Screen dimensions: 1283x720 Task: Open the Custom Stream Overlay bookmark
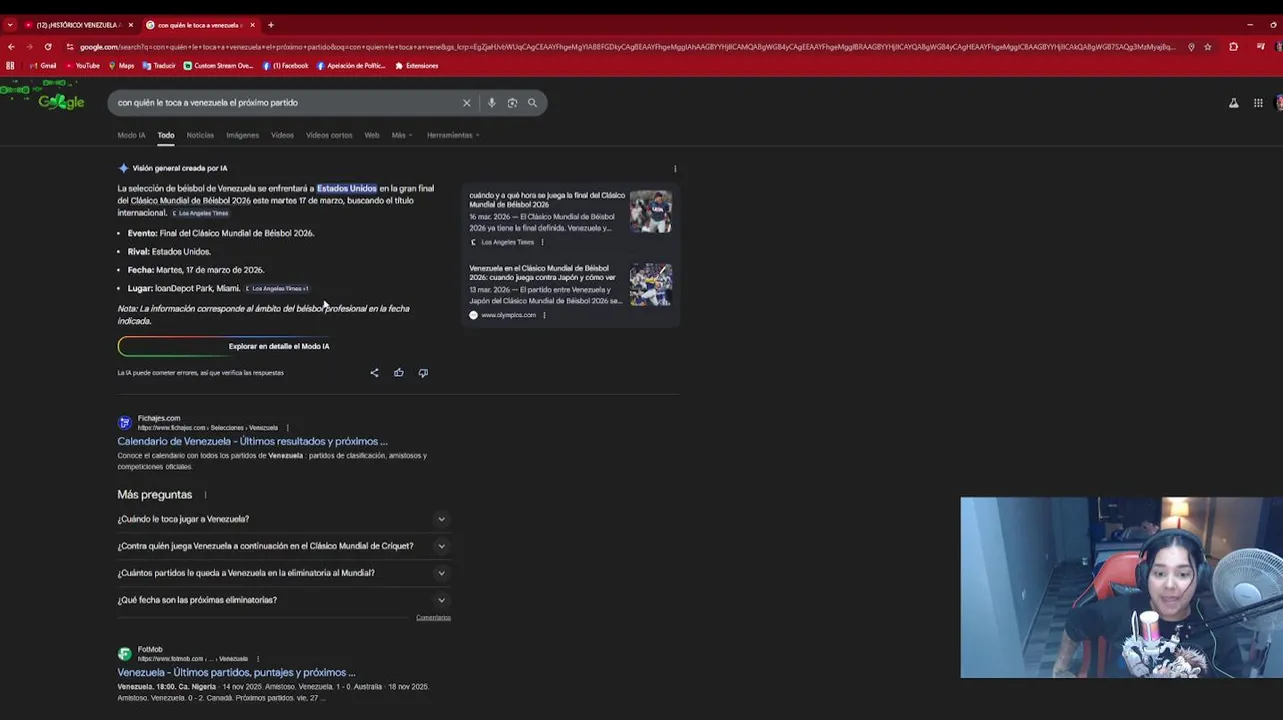pyautogui.click(x=218, y=66)
